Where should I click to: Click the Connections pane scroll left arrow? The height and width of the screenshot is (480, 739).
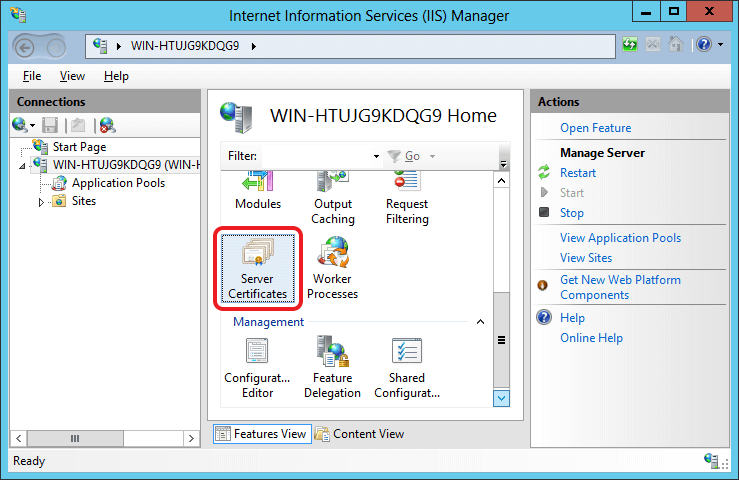point(19,439)
